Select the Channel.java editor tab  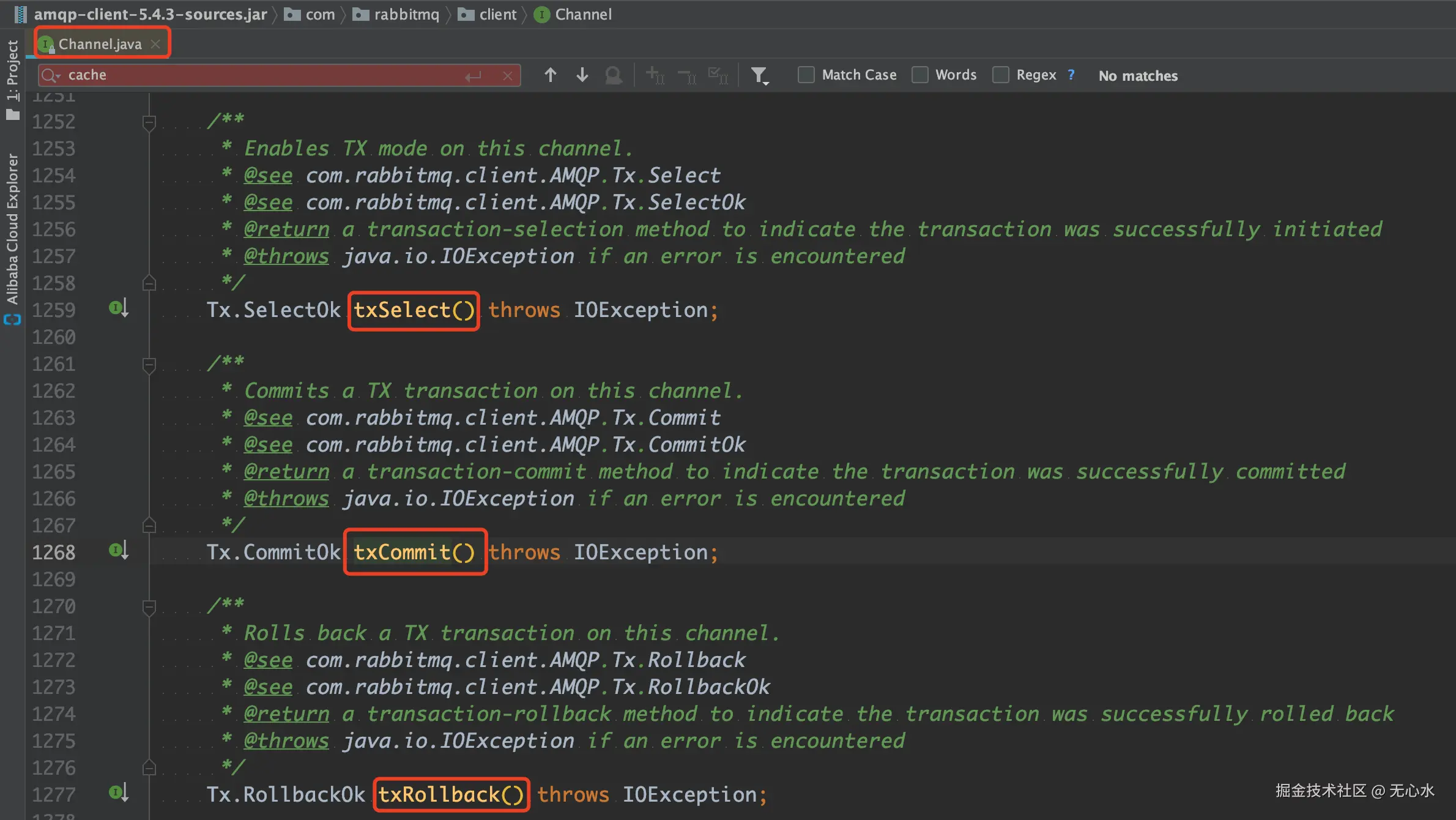[x=100, y=44]
